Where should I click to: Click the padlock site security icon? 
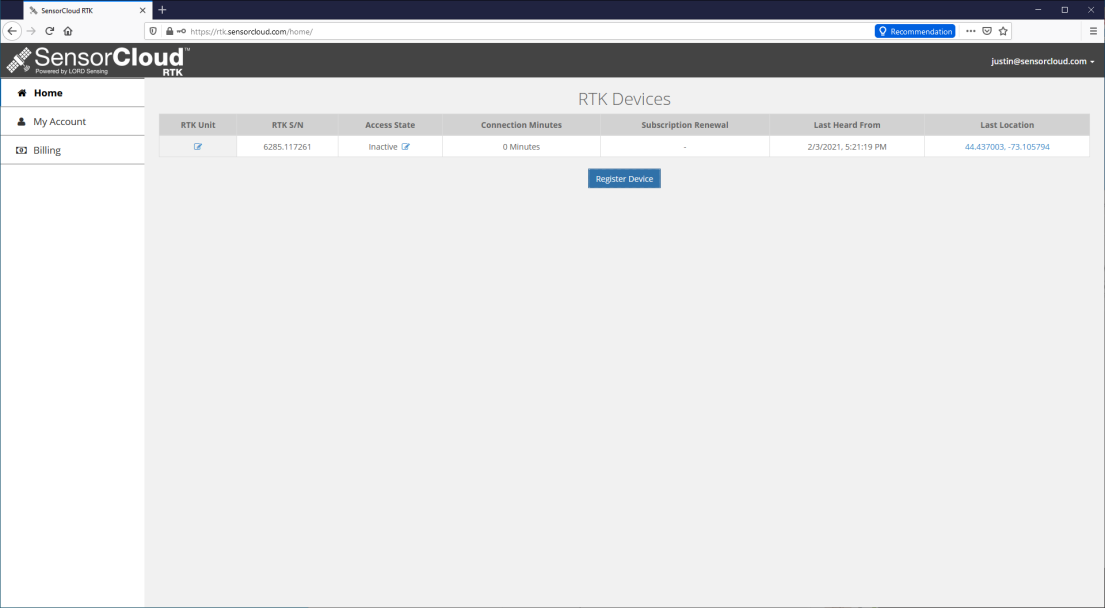(169, 31)
